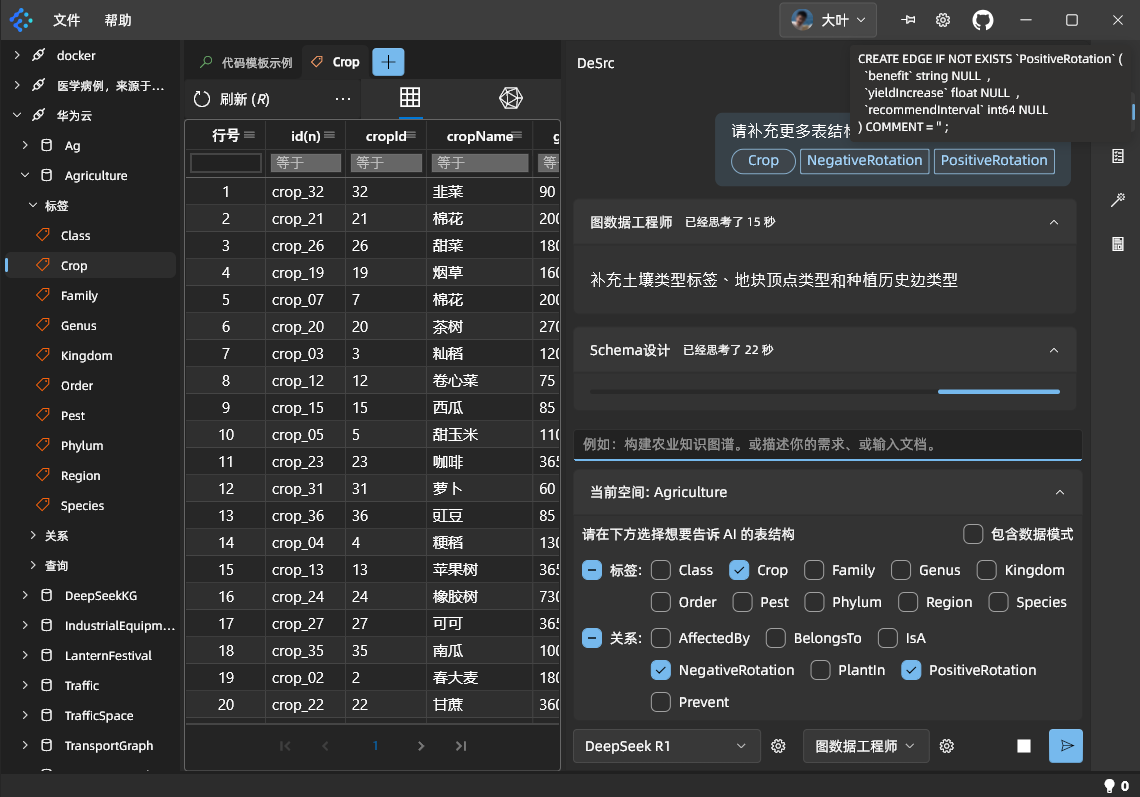Check the PlantIn relation checkbox
1140x797 pixels.
pos(820,670)
